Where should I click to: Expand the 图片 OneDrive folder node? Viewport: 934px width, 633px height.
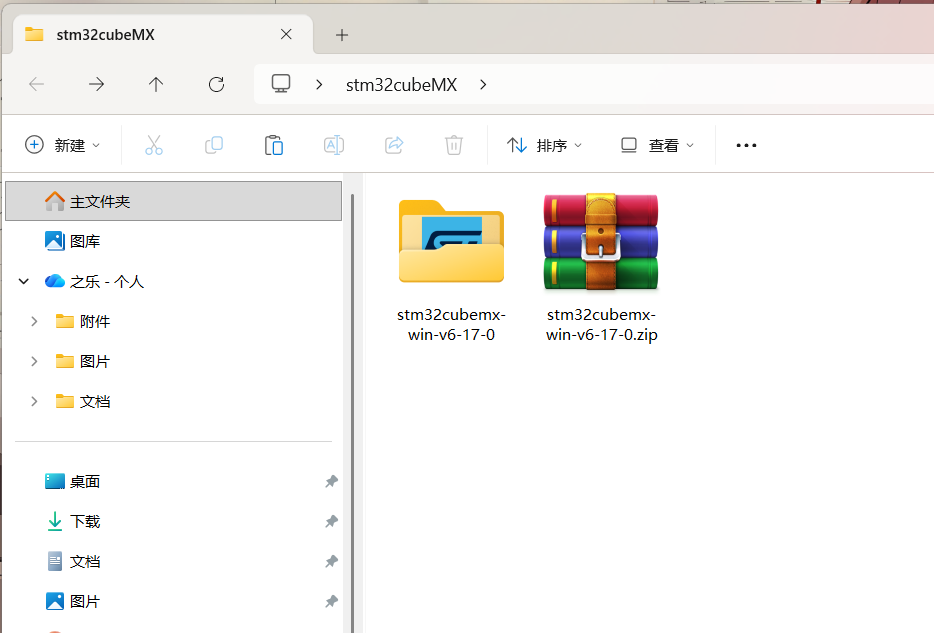point(34,361)
